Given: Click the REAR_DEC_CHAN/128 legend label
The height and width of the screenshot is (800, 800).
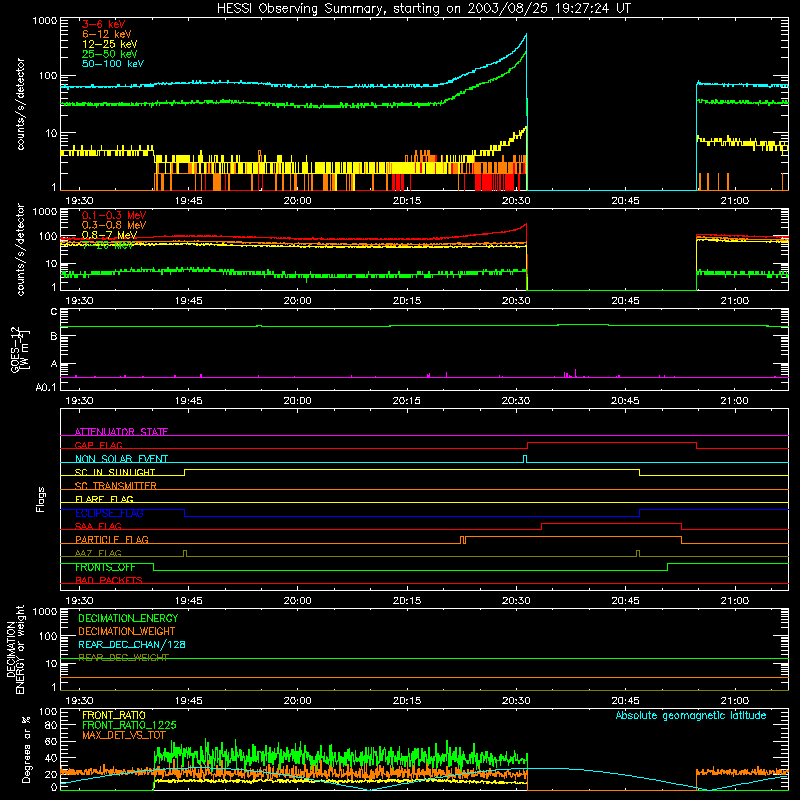Looking at the screenshot, I should [132, 645].
